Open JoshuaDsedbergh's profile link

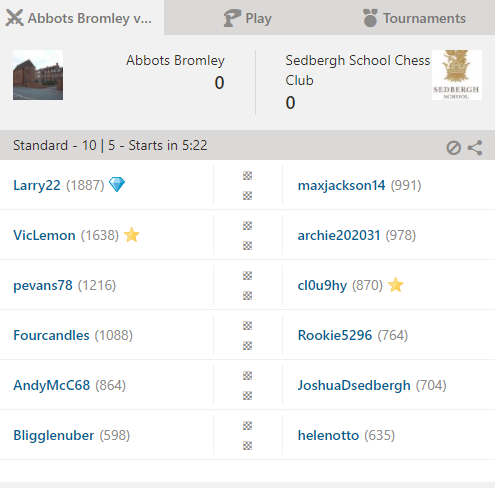[354, 385]
